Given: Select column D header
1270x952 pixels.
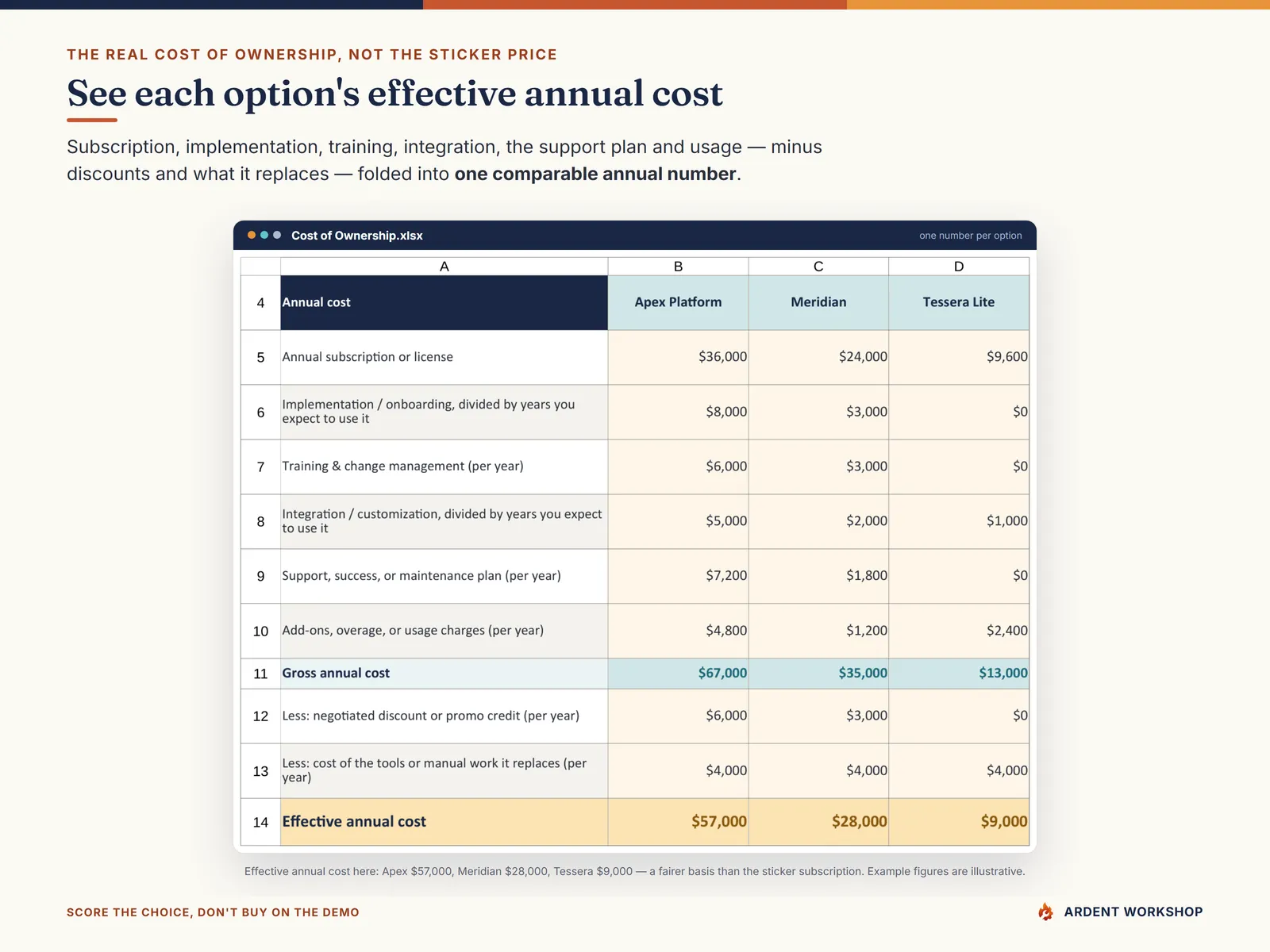Looking at the screenshot, I should click(x=959, y=267).
